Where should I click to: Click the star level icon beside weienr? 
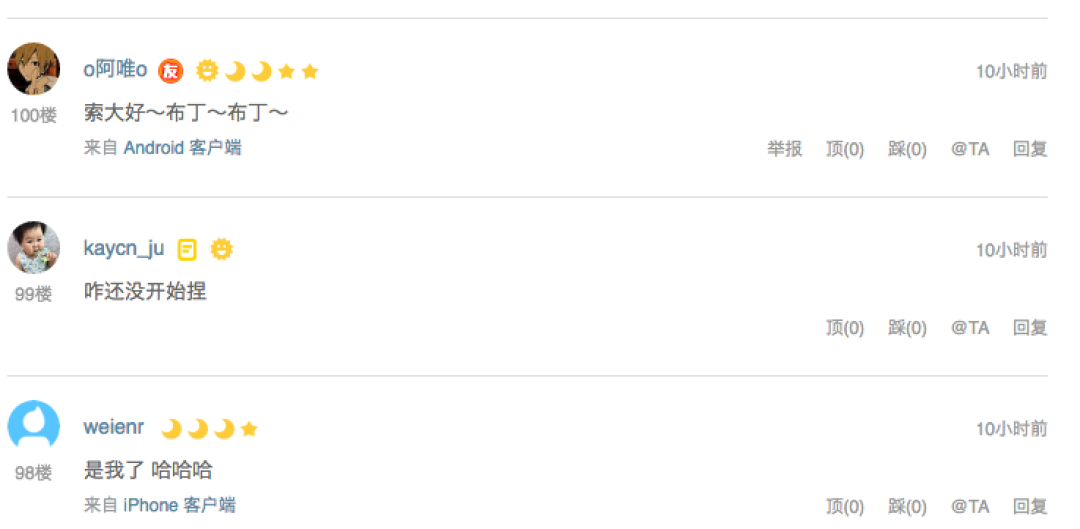pos(249,430)
